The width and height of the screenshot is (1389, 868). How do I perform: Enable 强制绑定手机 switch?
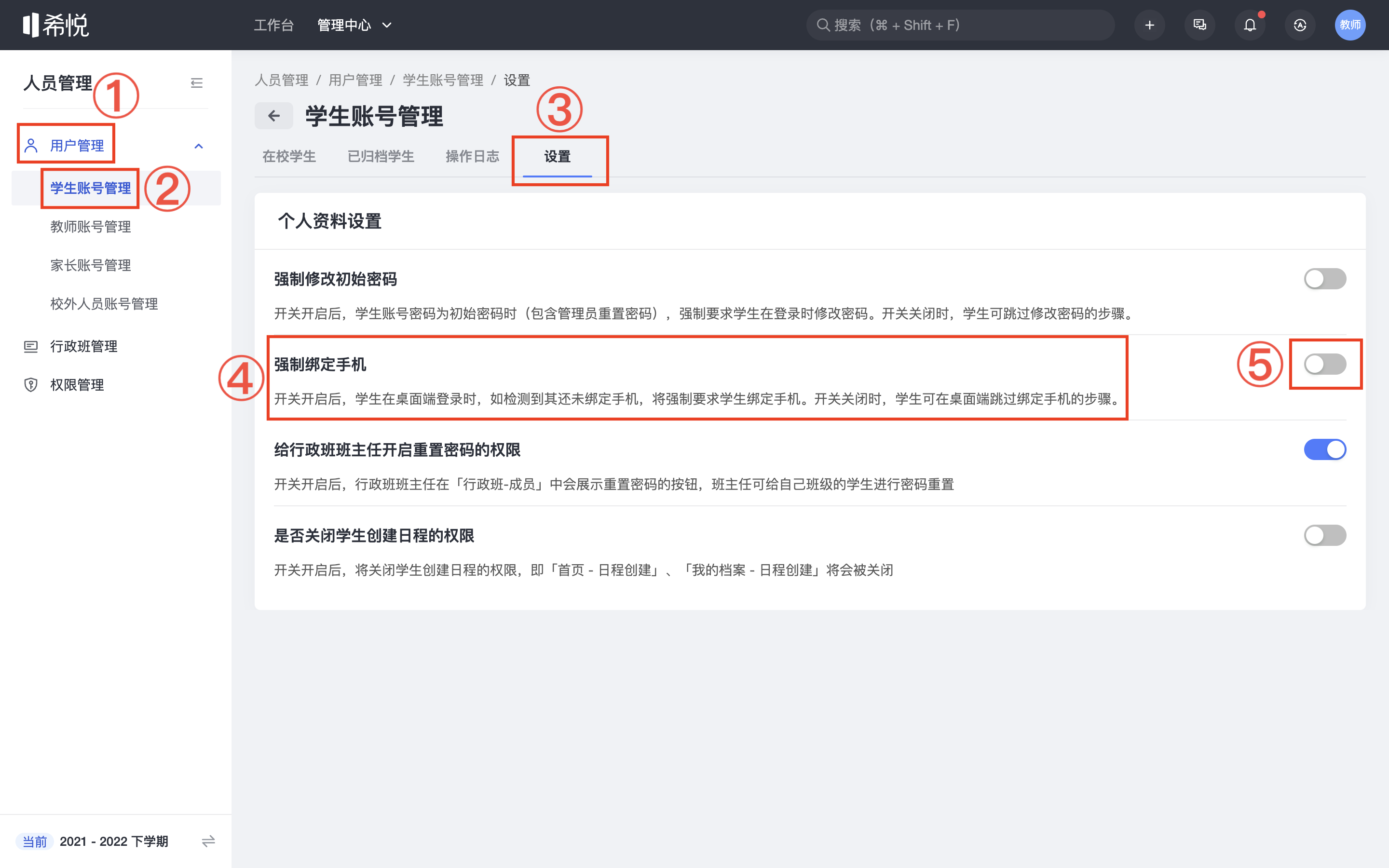tap(1325, 364)
